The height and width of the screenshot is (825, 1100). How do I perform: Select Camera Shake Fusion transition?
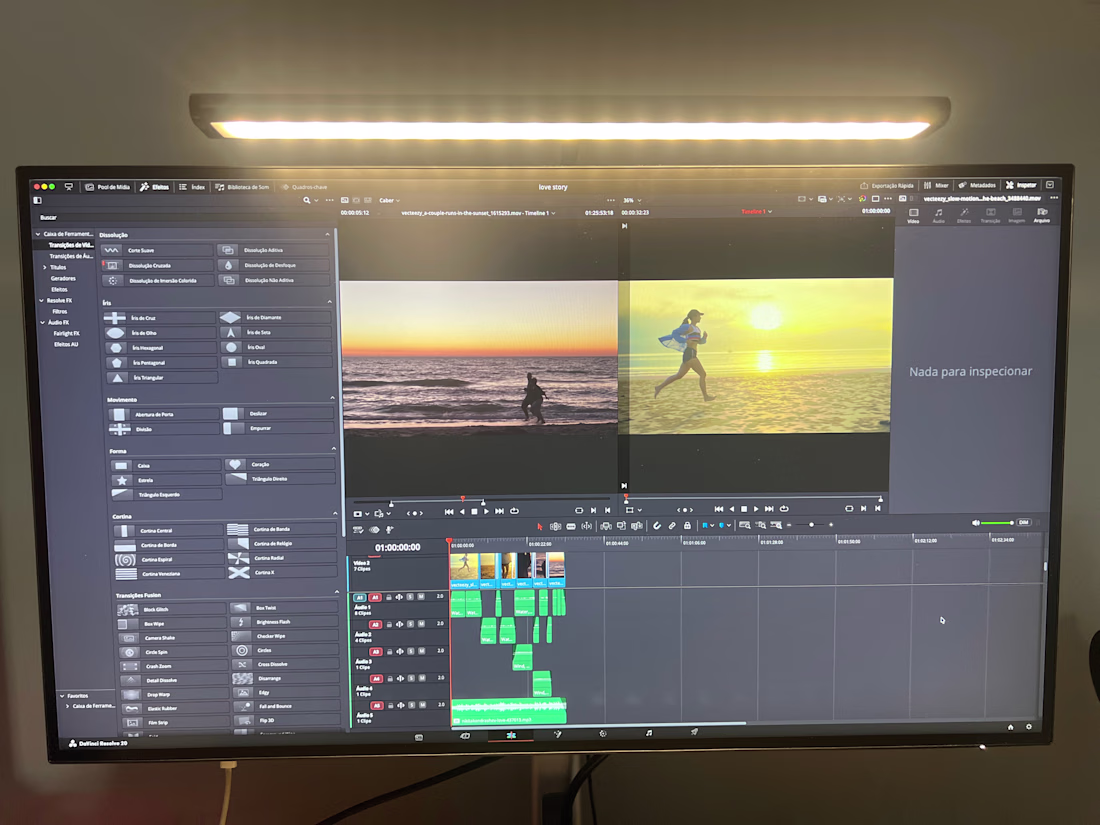pyautogui.click(x=173, y=638)
